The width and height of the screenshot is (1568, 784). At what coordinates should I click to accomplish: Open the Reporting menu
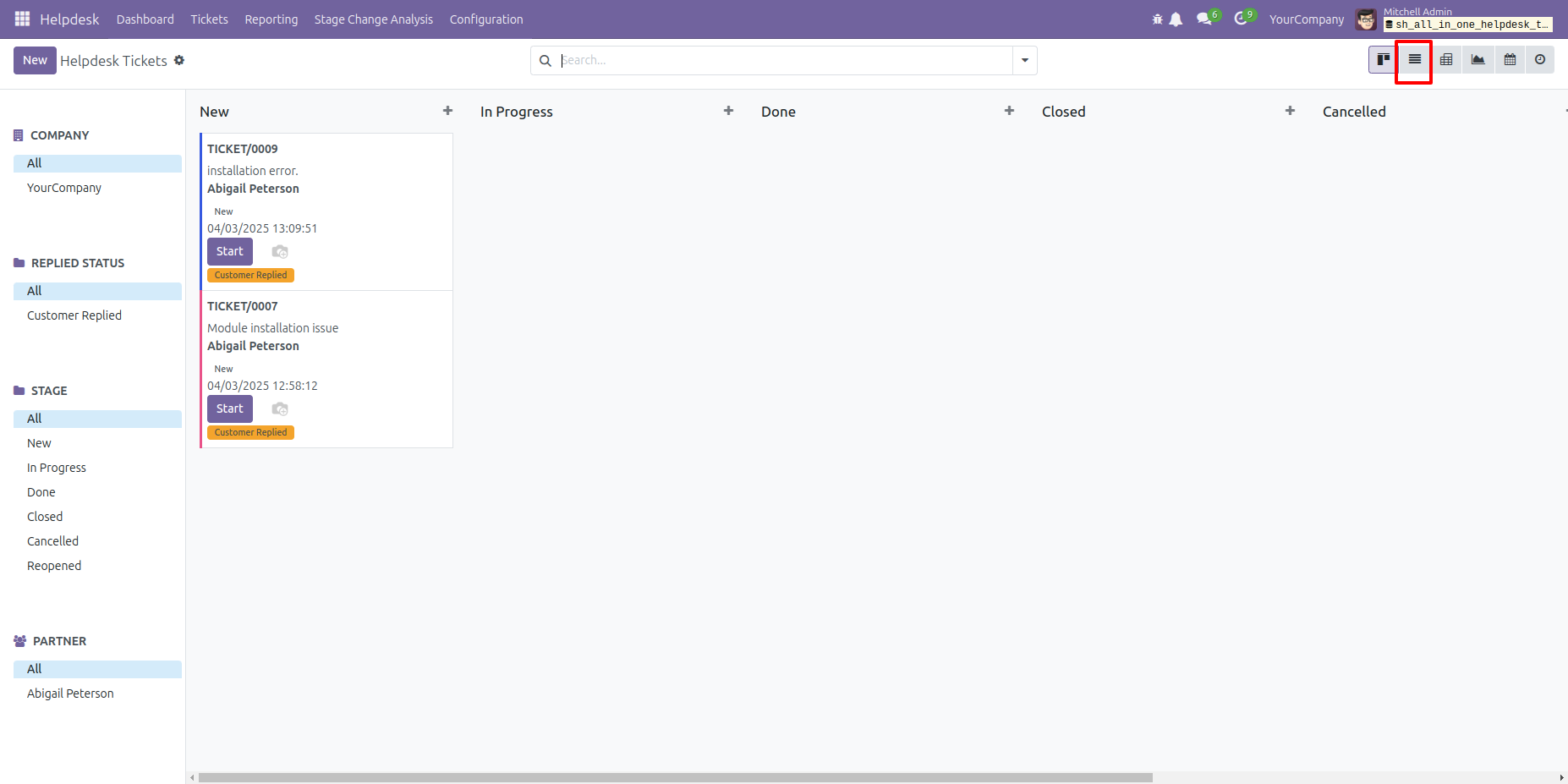[x=271, y=19]
